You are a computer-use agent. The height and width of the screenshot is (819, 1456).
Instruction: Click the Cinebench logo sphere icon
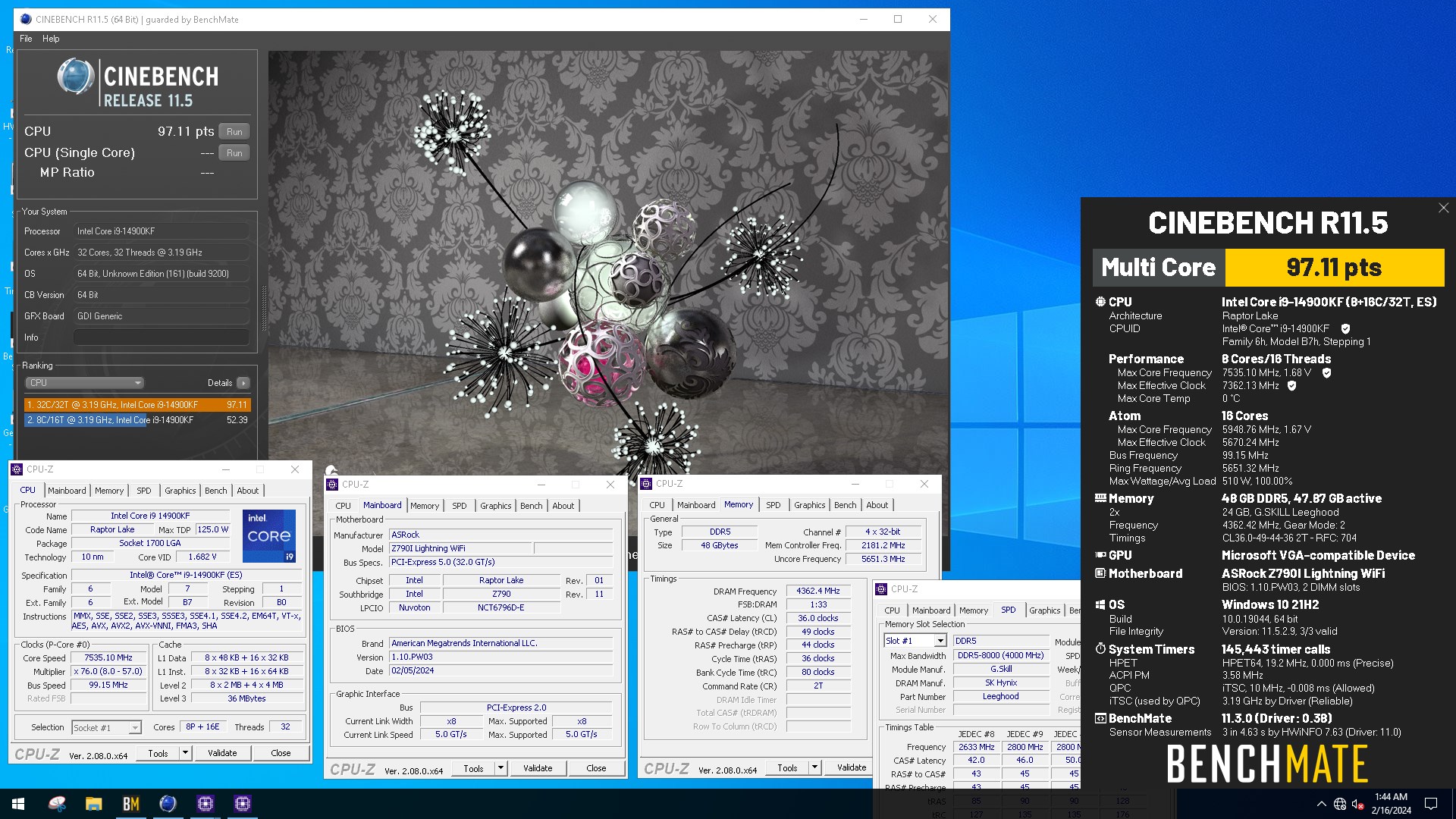75,77
